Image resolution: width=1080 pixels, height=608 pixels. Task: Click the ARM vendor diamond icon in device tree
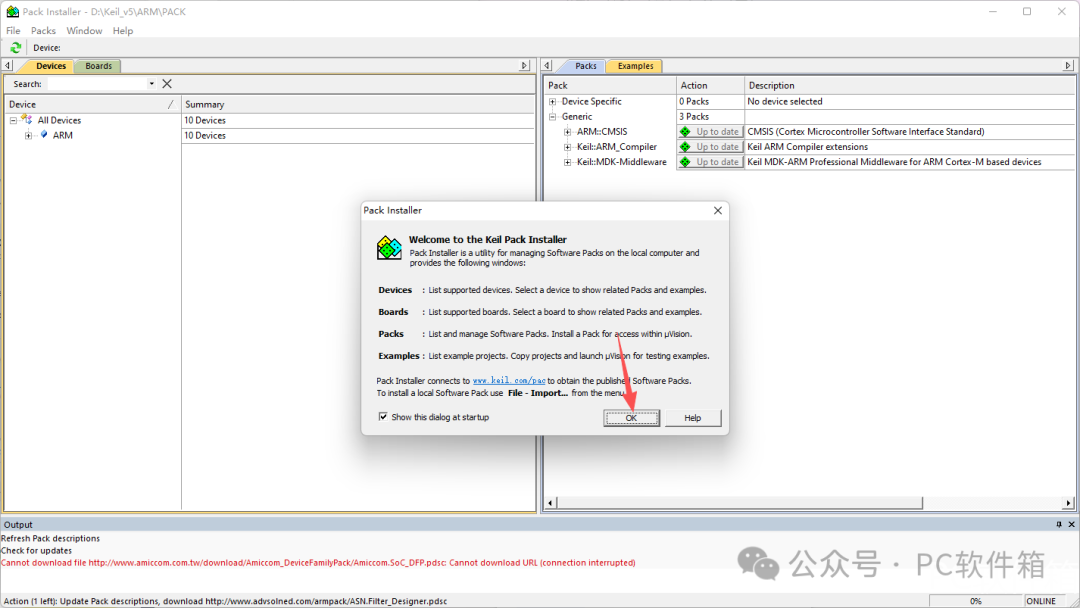coord(44,135)
